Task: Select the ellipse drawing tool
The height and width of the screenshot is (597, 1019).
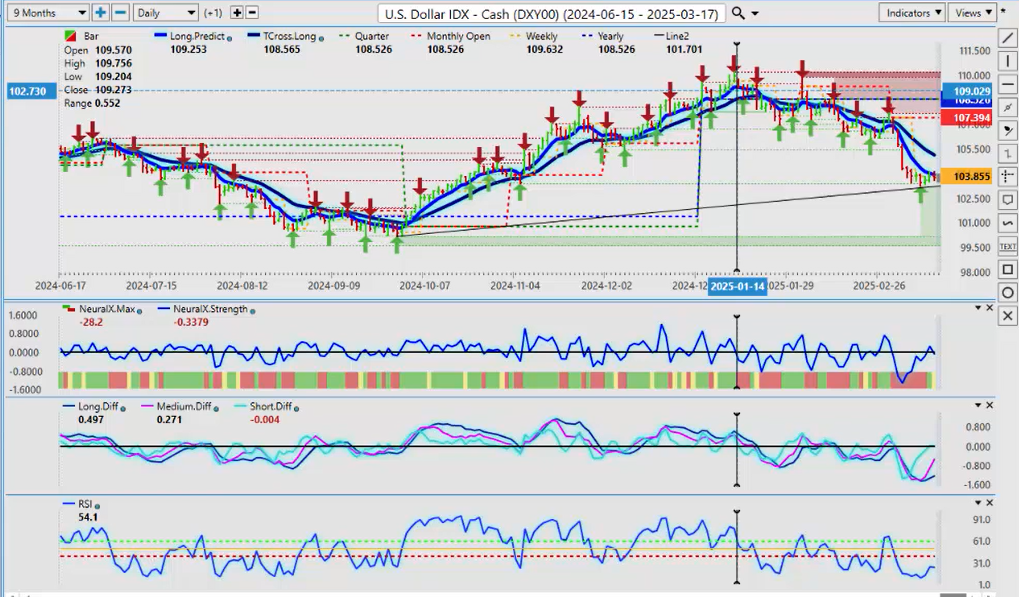Action: pos(1007,292)
